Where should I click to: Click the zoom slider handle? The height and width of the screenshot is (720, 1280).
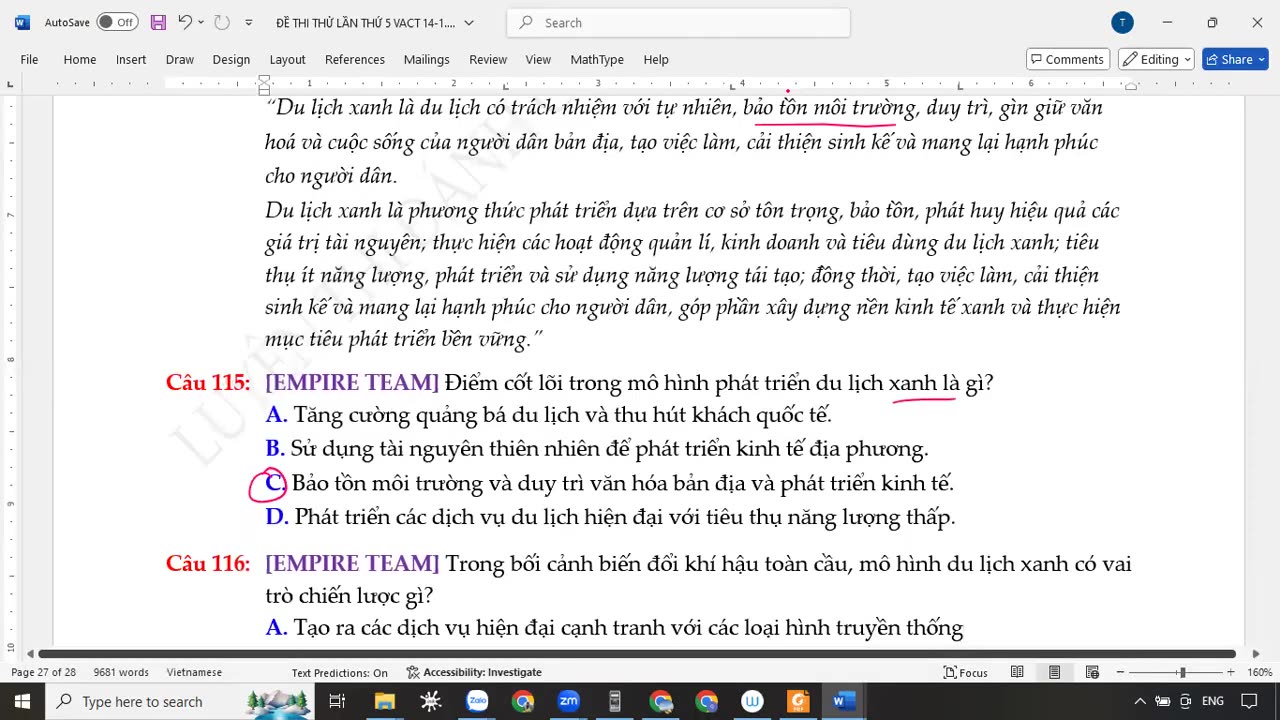coord(1182,672)
